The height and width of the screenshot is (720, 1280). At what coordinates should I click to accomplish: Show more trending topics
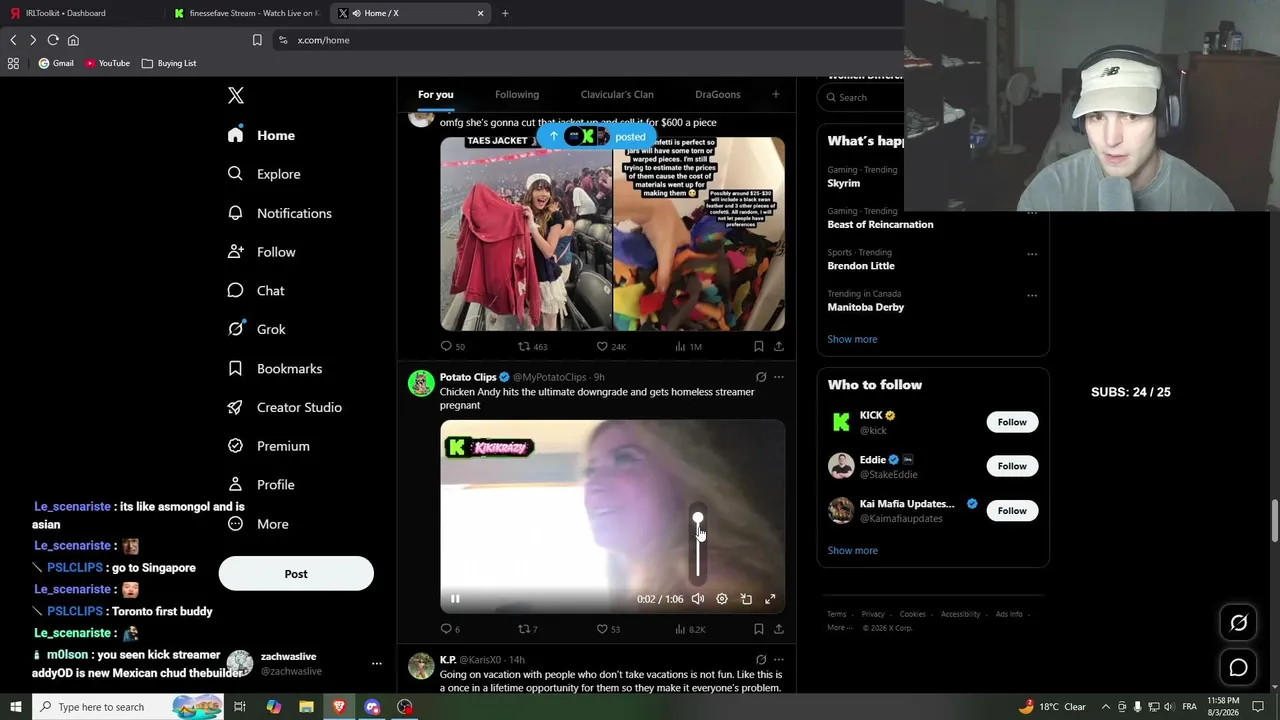click(852, 339)
